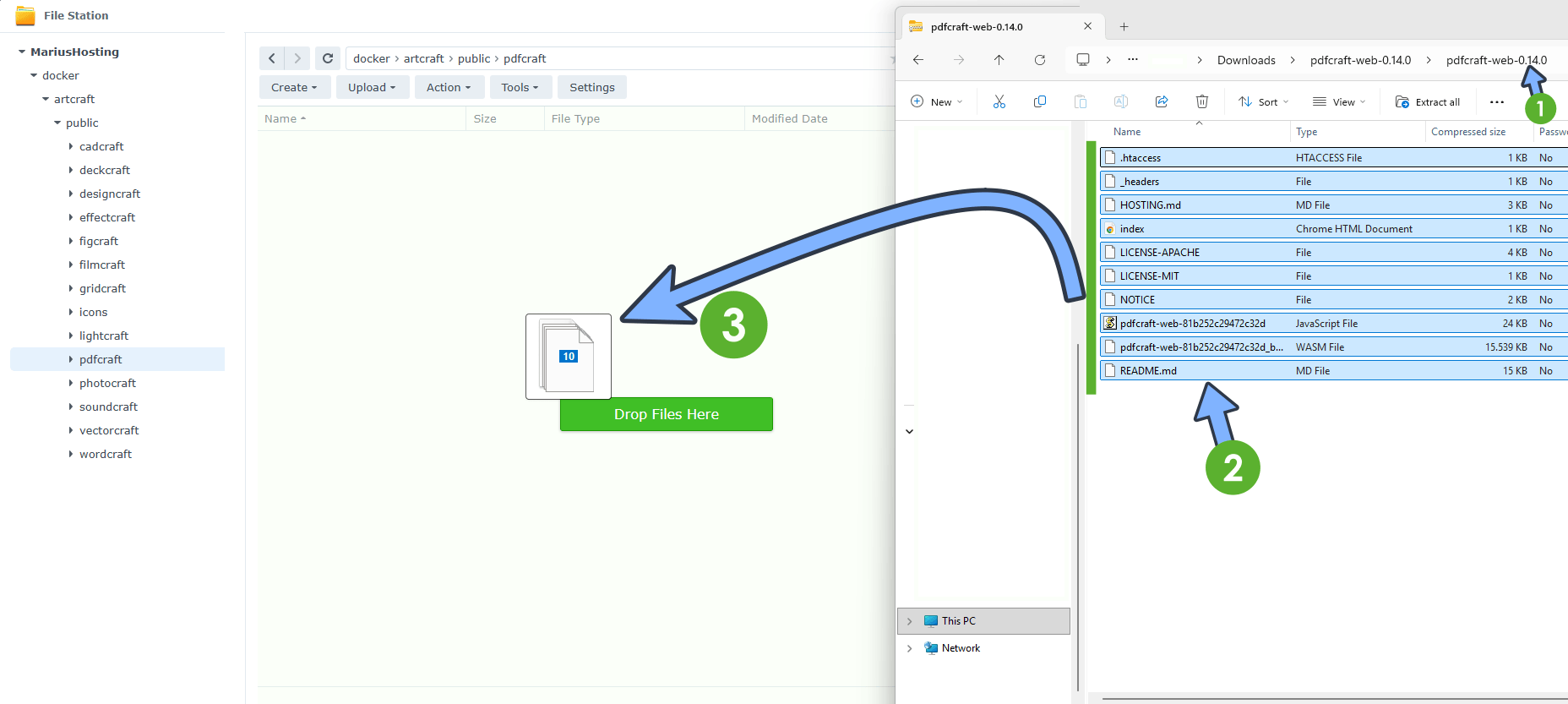
Task: Click the Downloads breadcrumb in Explorer
Action: tap(1246, 60)
